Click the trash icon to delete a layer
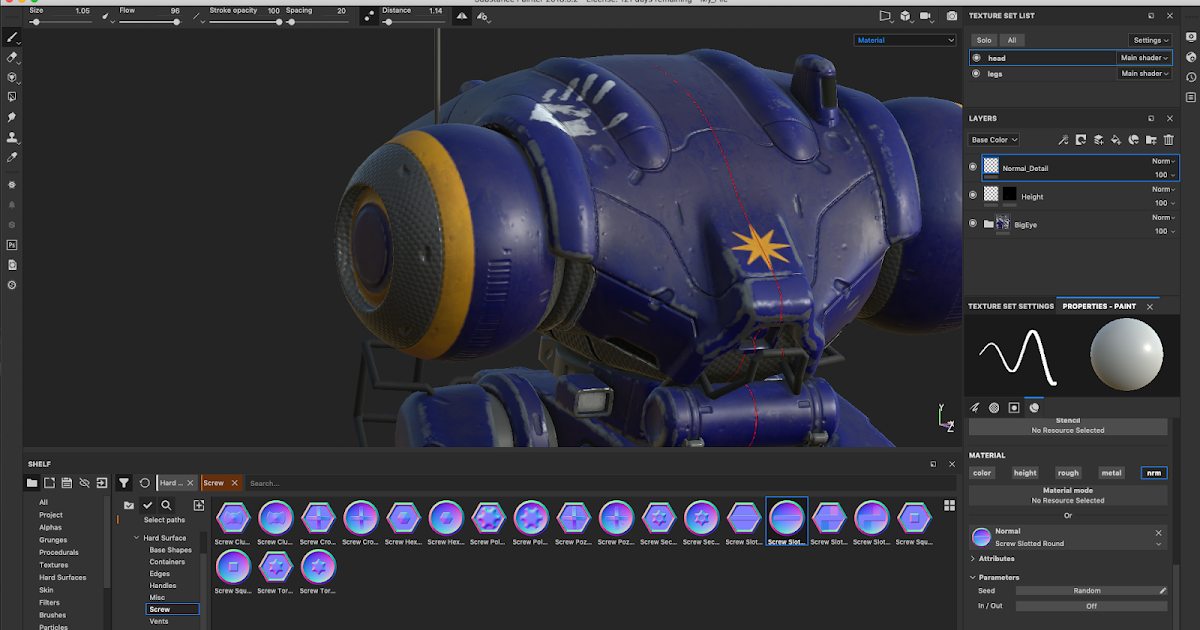Image resolution: width=1200 pixels, height=630 pixels. (1168, 140)
